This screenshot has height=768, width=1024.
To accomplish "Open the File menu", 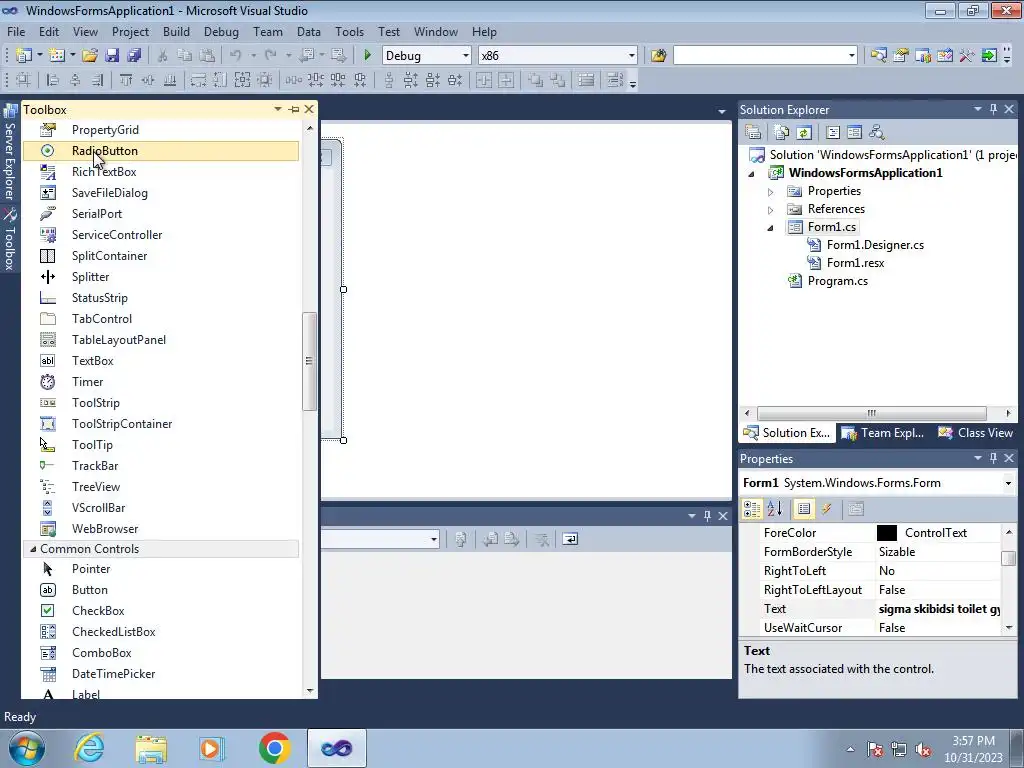I will [16, 31].
